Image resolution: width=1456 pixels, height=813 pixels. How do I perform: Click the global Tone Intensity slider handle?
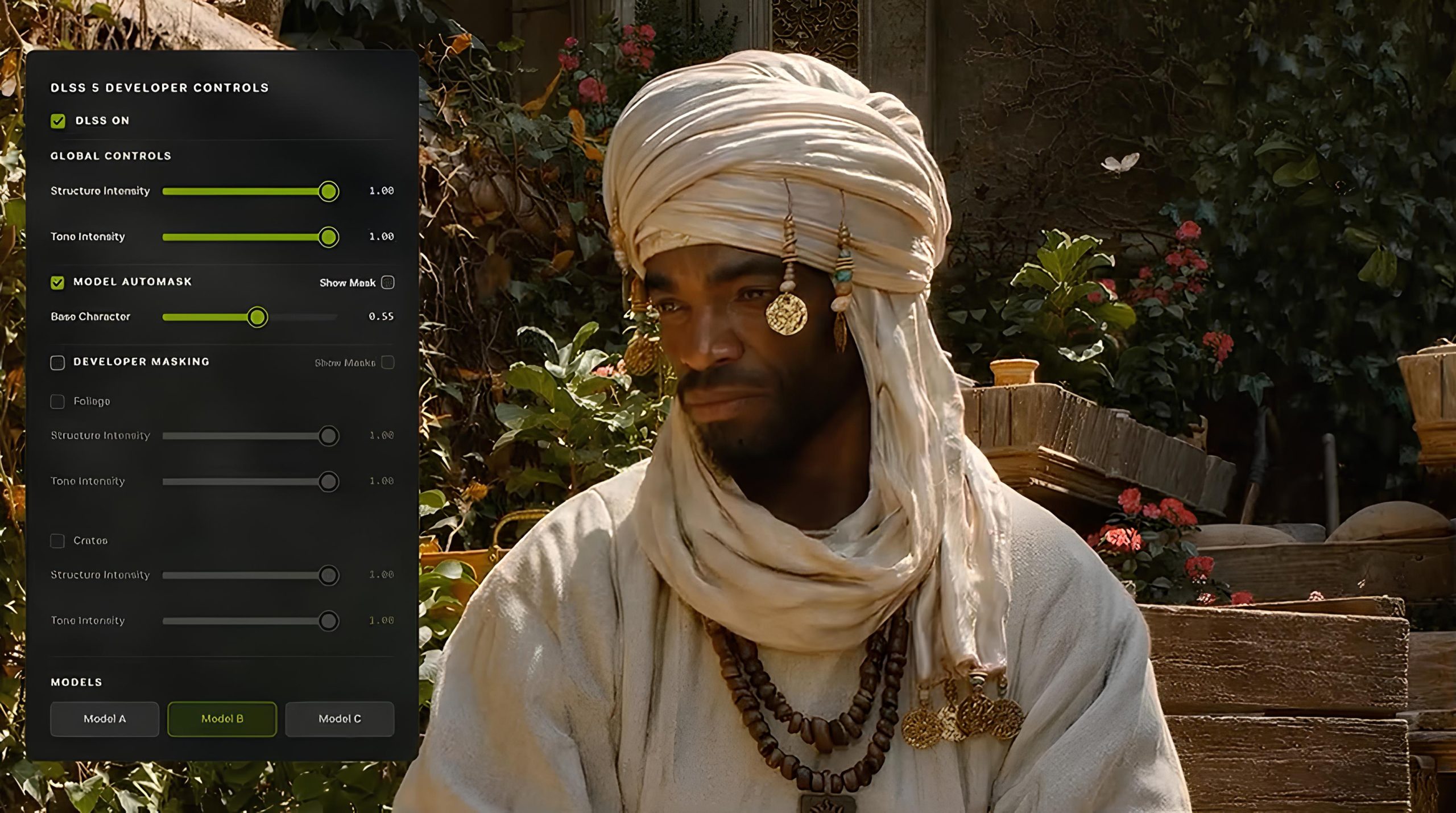point(328,237)
